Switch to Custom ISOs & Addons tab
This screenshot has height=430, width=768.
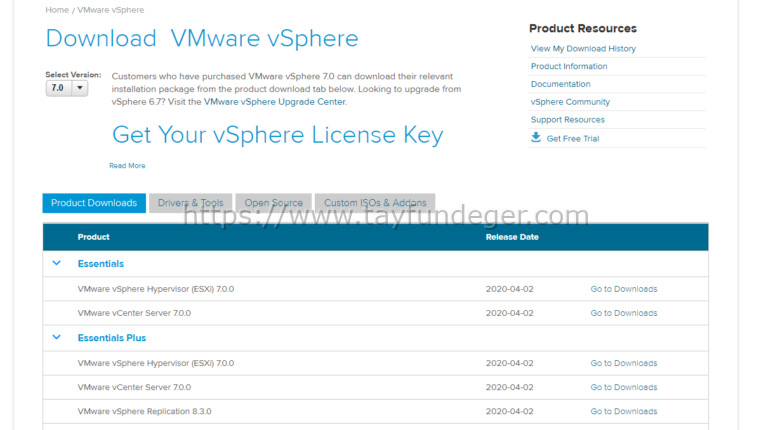coord(375,203)
